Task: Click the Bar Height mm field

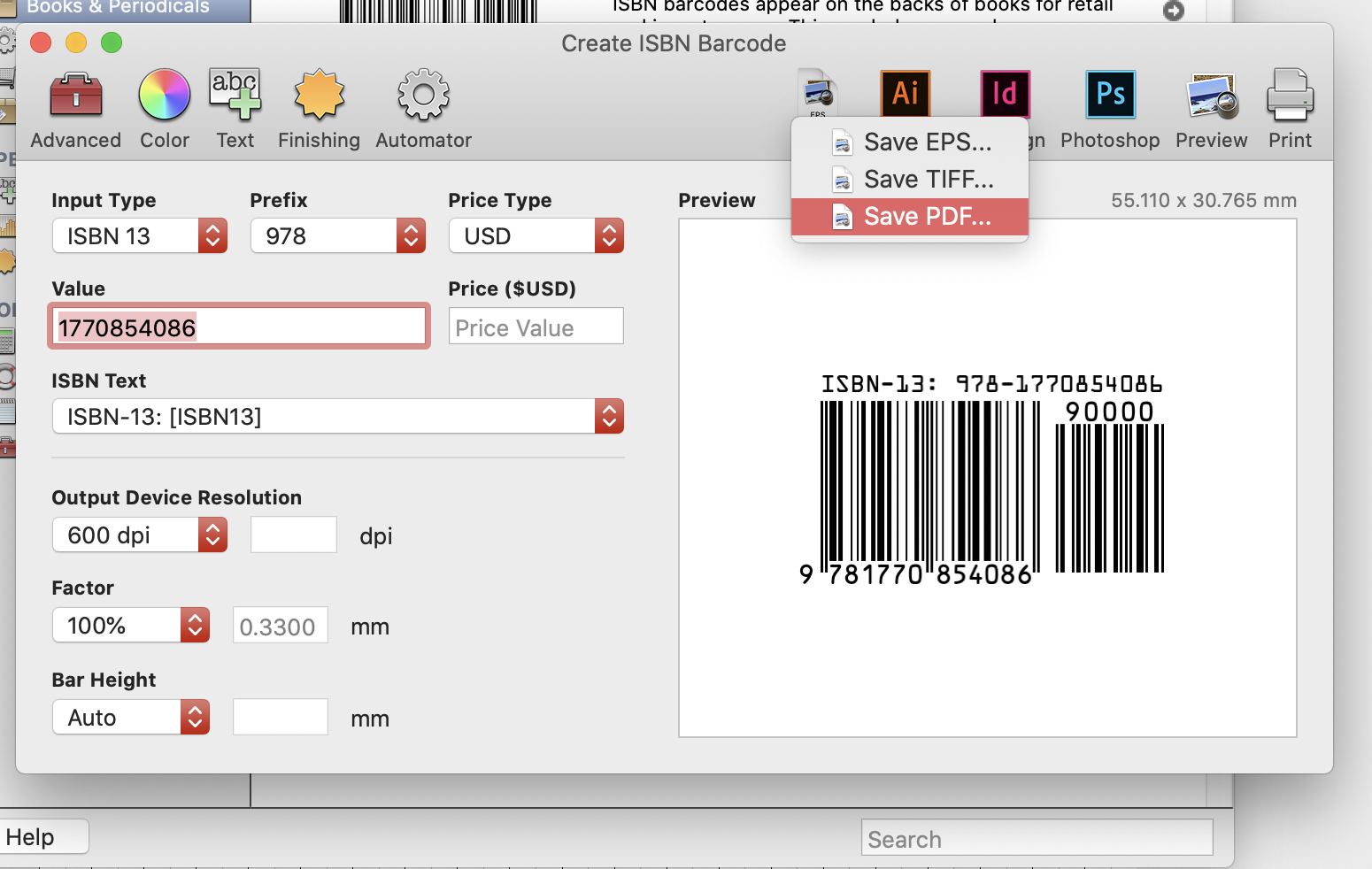Action: 281,717
